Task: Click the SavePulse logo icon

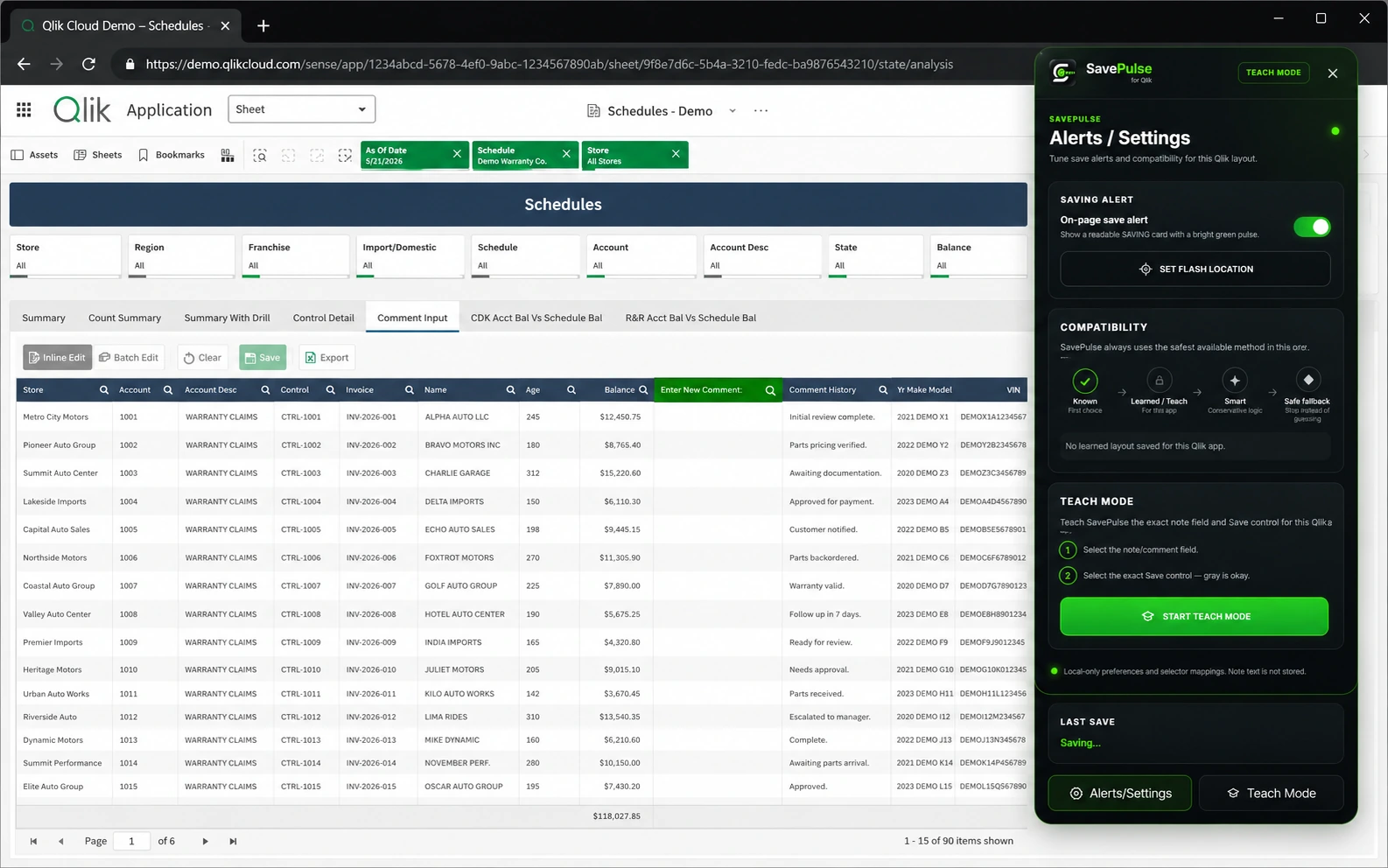Action: point(1063,73)
